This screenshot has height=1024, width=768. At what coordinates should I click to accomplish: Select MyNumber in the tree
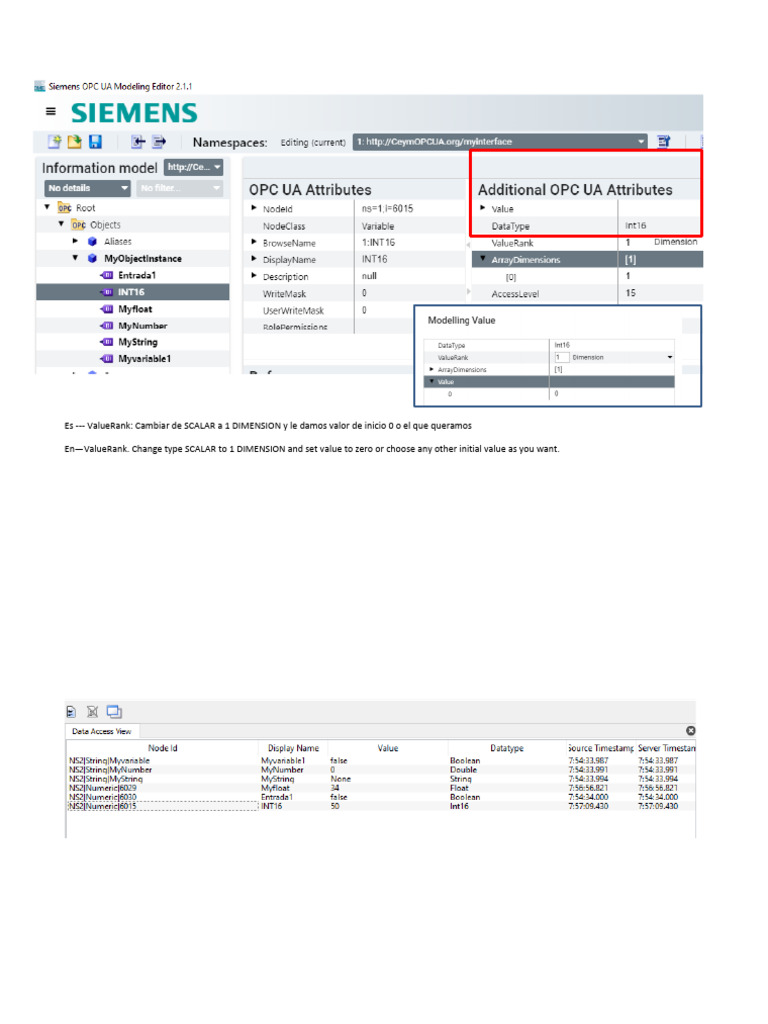click(143, 325)
